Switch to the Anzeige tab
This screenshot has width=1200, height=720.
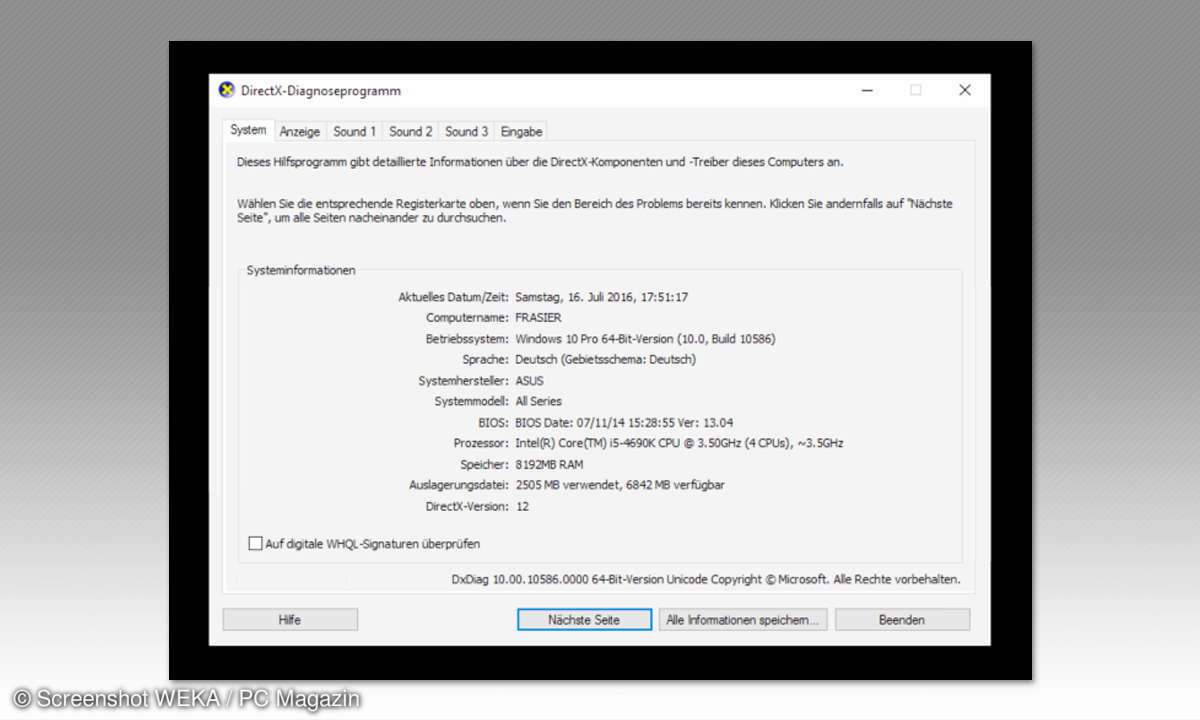coord(300,131)
